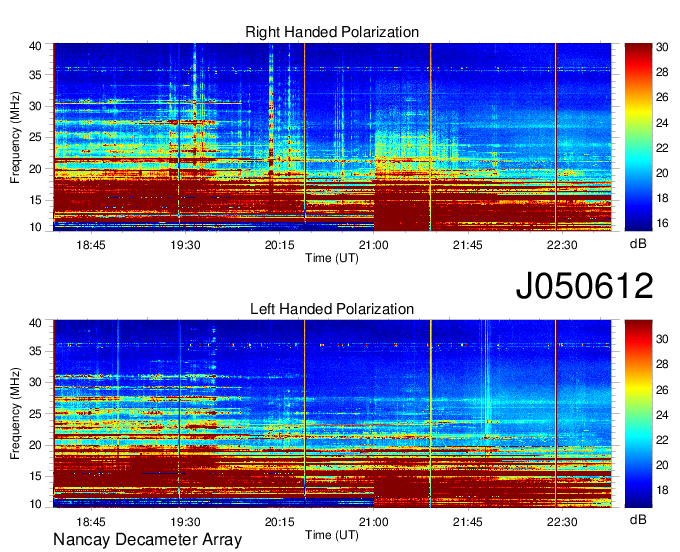Viewport: 680px width, 552px height.
Task: Click the 35 MHz tick label on bottom plot
Action: [x=35, y=351]
